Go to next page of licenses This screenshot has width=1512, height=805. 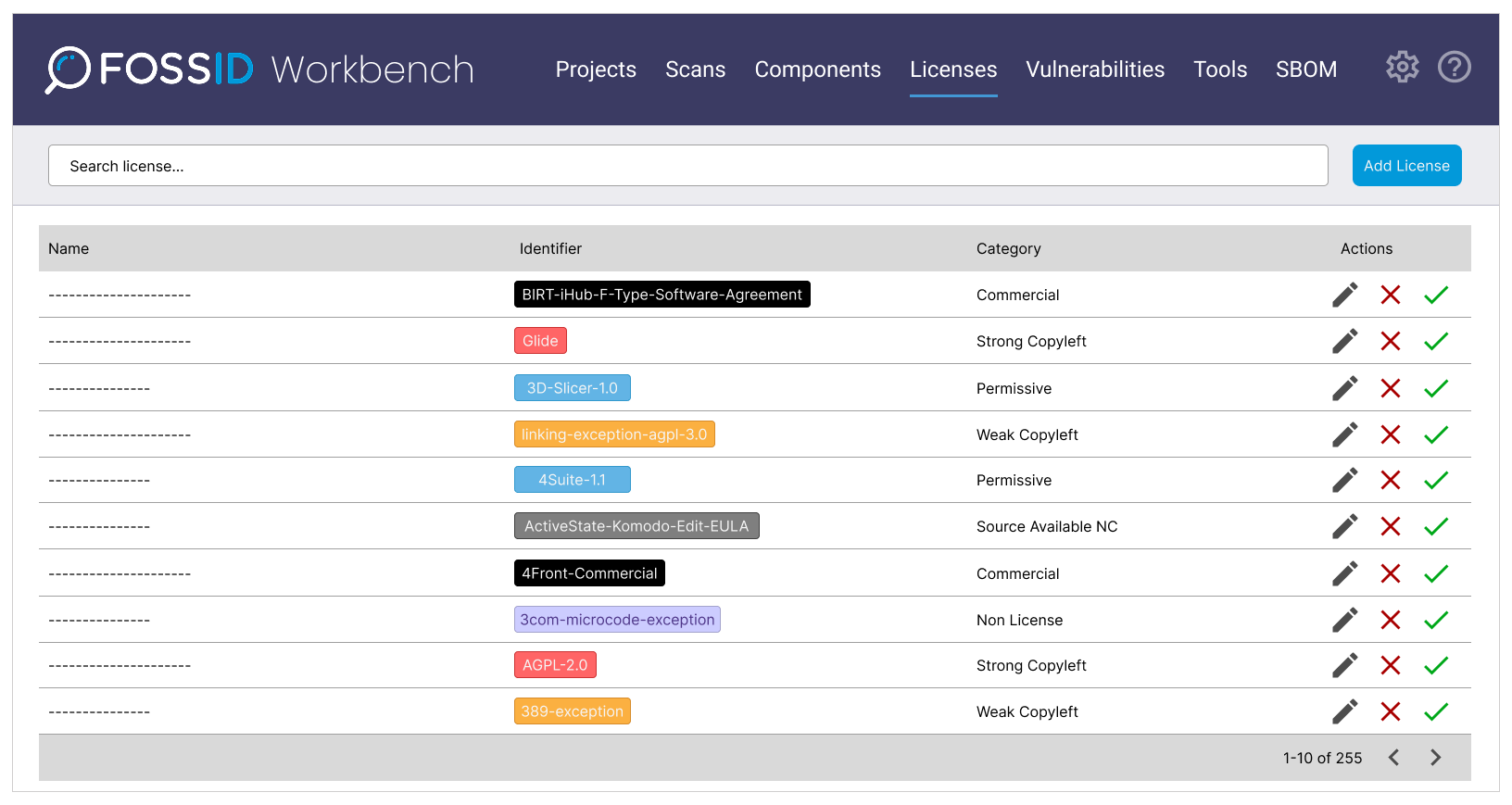tap(1436, 758)
